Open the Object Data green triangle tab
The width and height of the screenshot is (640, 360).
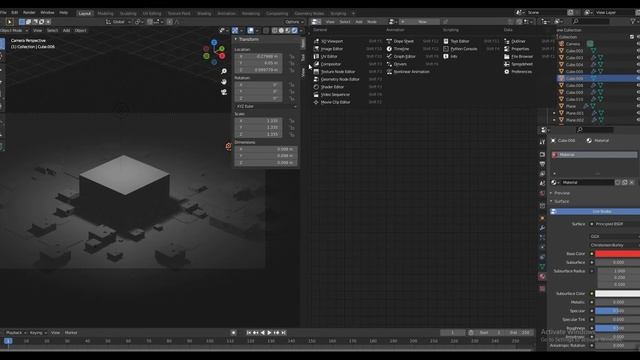(542, 267)
